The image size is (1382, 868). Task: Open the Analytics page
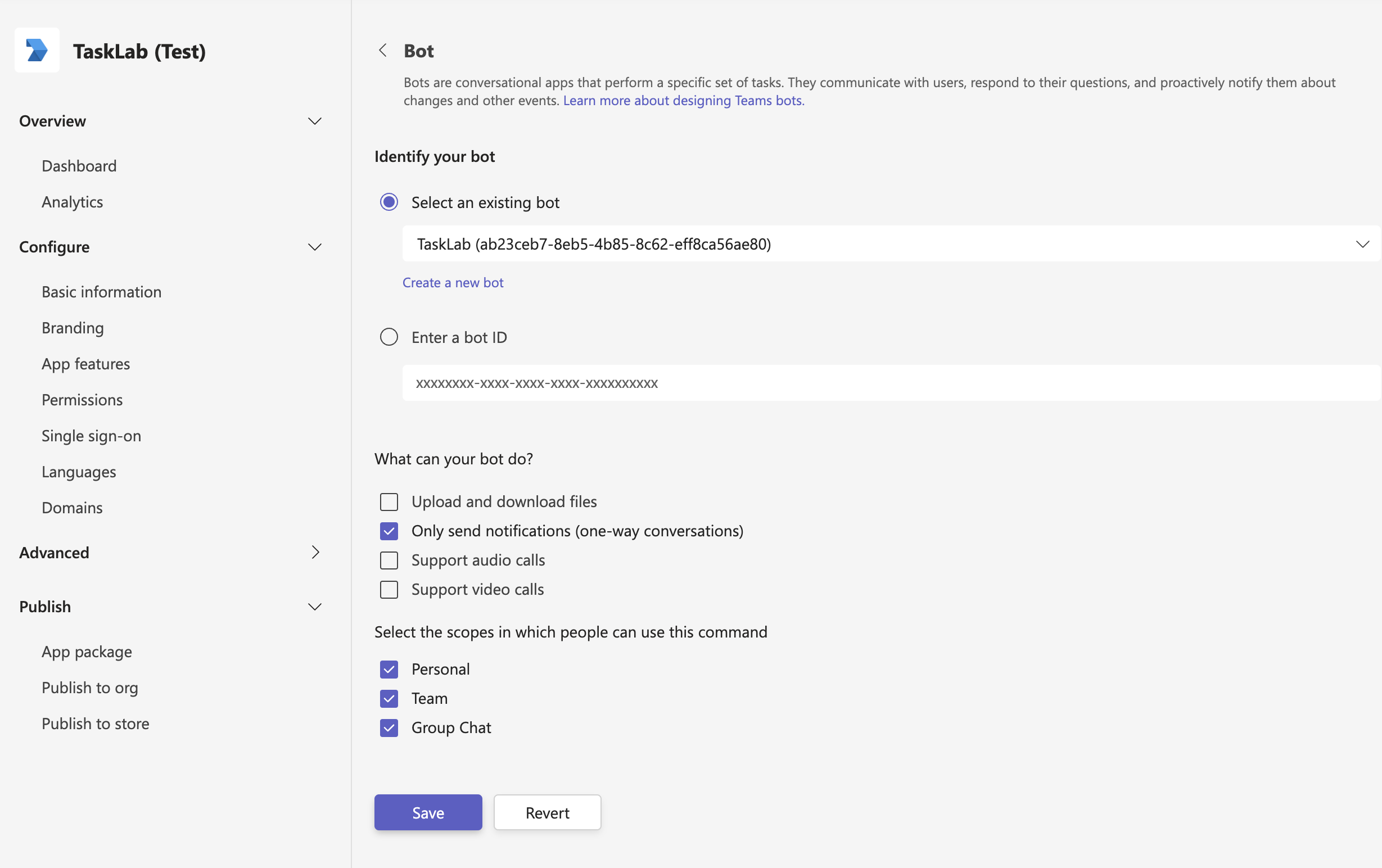click(73, 201)
